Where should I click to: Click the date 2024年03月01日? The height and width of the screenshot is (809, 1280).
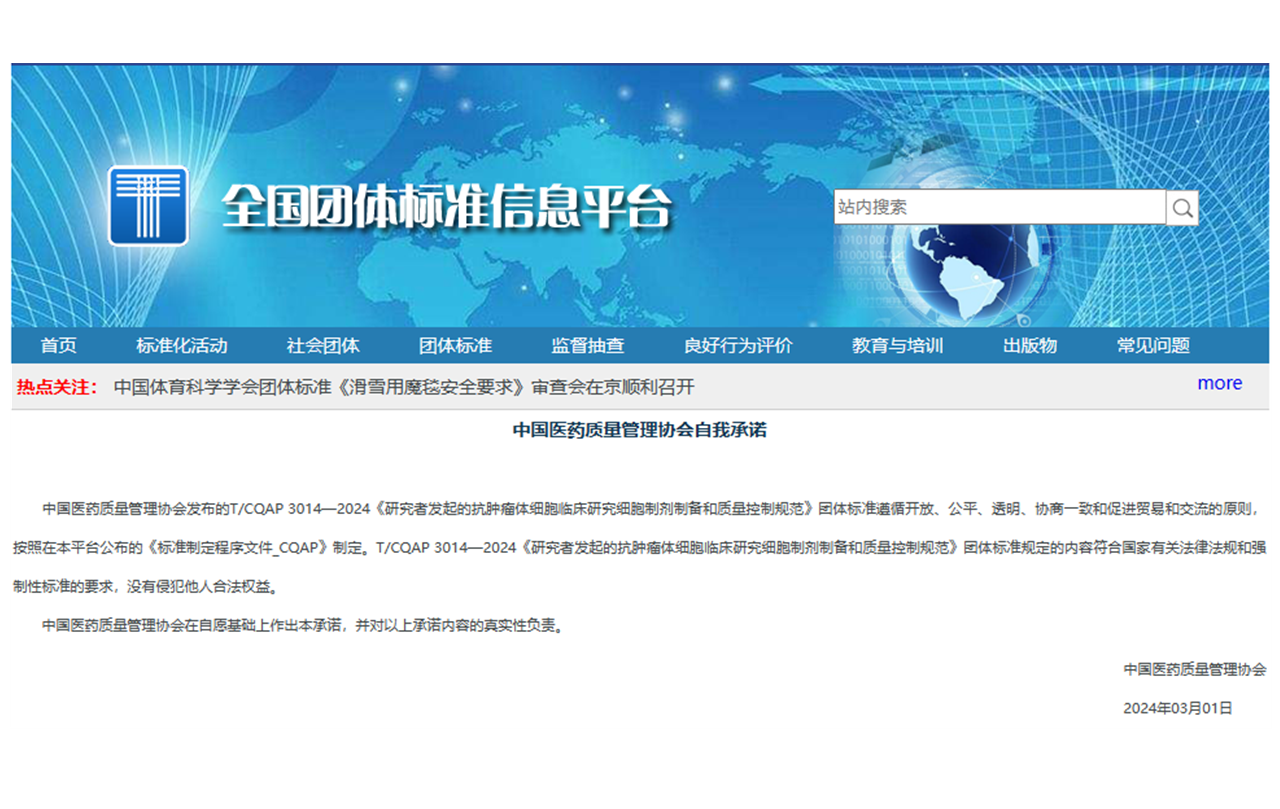pyautogui.click(x=1178, y=708)
